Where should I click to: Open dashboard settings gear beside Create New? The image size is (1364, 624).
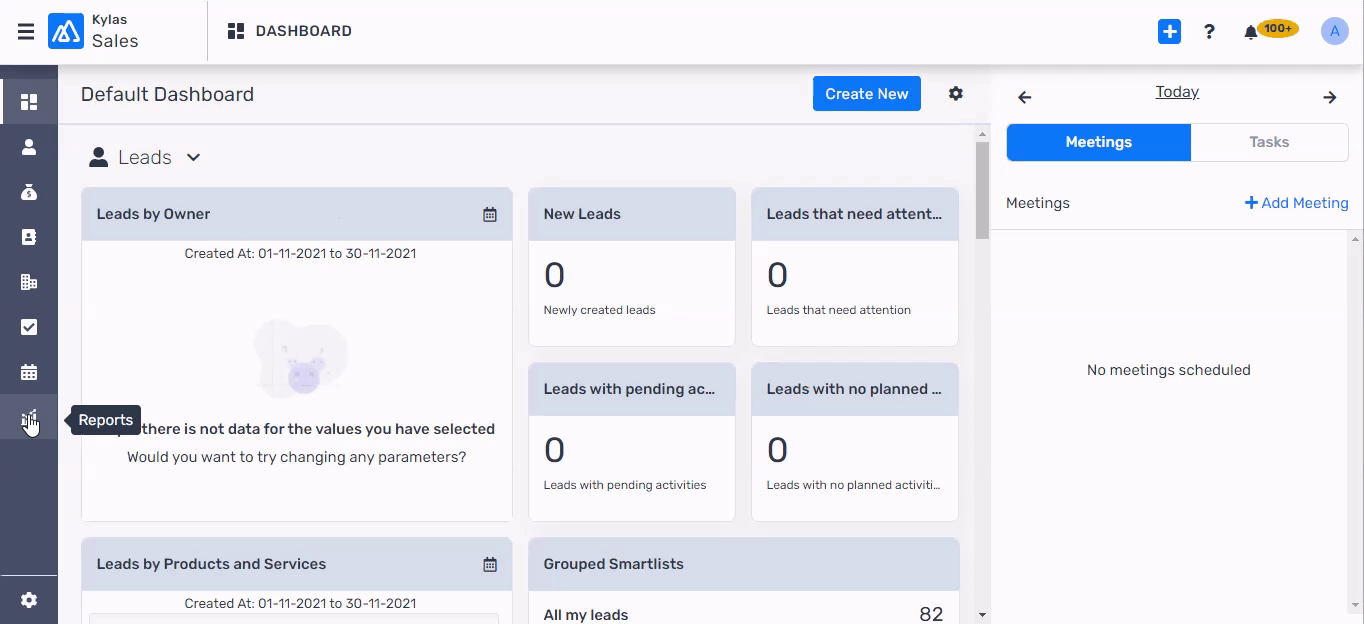(x=956, y=94)
